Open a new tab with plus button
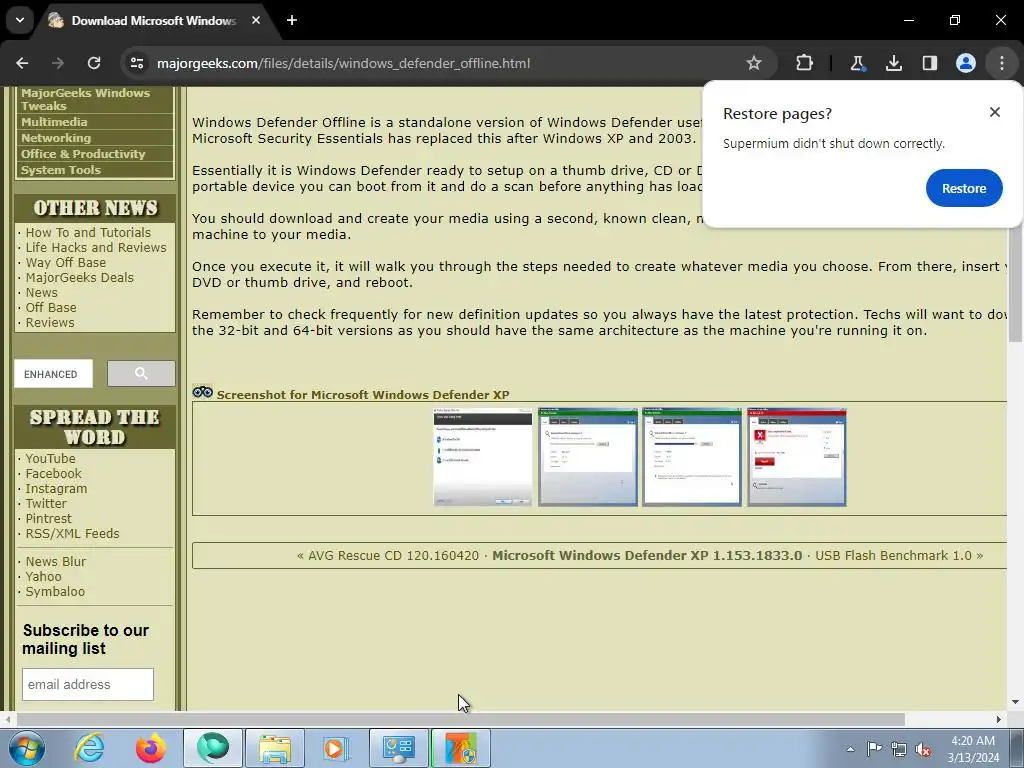The width and height of the screenshot is (1024, 768). [x=292, y=20]
